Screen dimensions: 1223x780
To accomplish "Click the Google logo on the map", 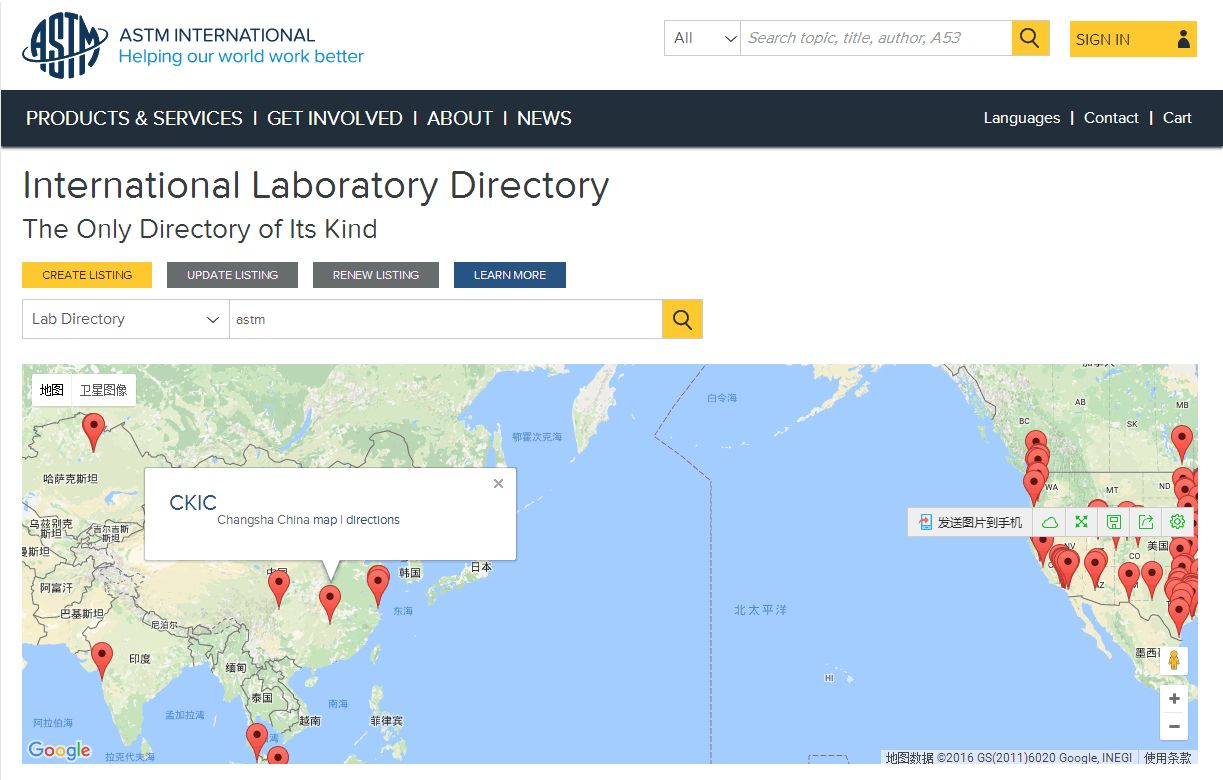I will click(59, 750).
